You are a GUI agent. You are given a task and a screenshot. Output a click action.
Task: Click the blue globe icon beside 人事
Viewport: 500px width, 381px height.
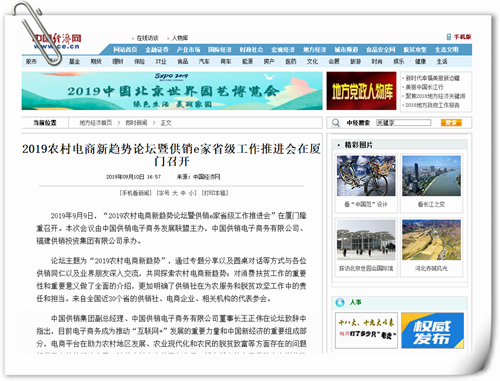pyautogui.click(x=340, y=302)
